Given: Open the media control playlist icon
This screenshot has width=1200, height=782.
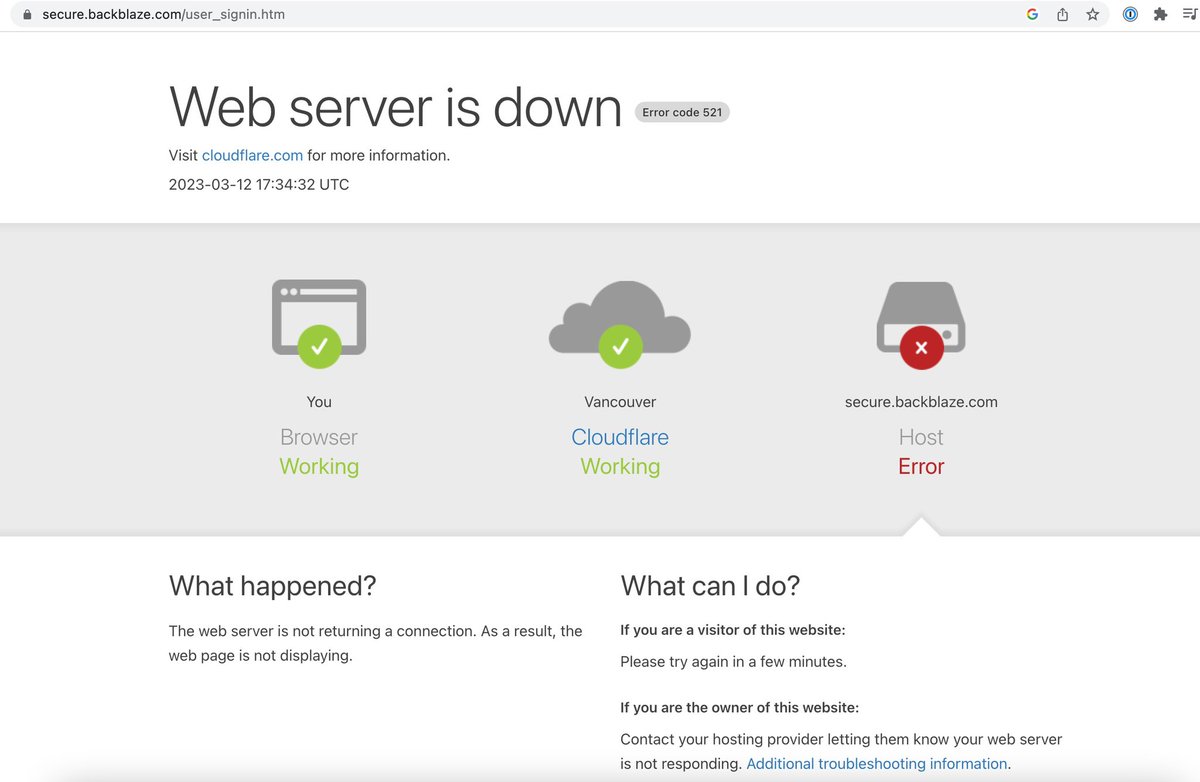Looking at the screenshot, I should 1189,15.
